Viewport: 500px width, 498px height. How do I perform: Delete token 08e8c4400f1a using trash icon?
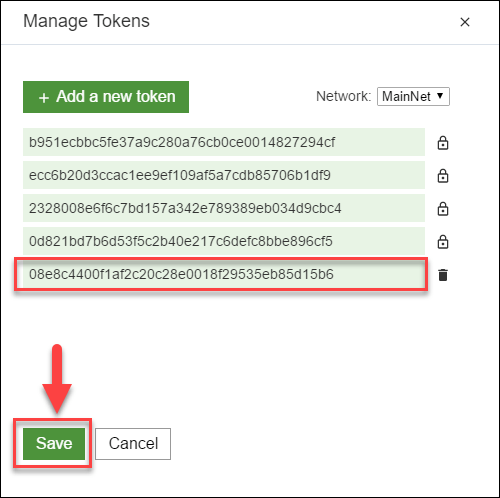point(443,275)
